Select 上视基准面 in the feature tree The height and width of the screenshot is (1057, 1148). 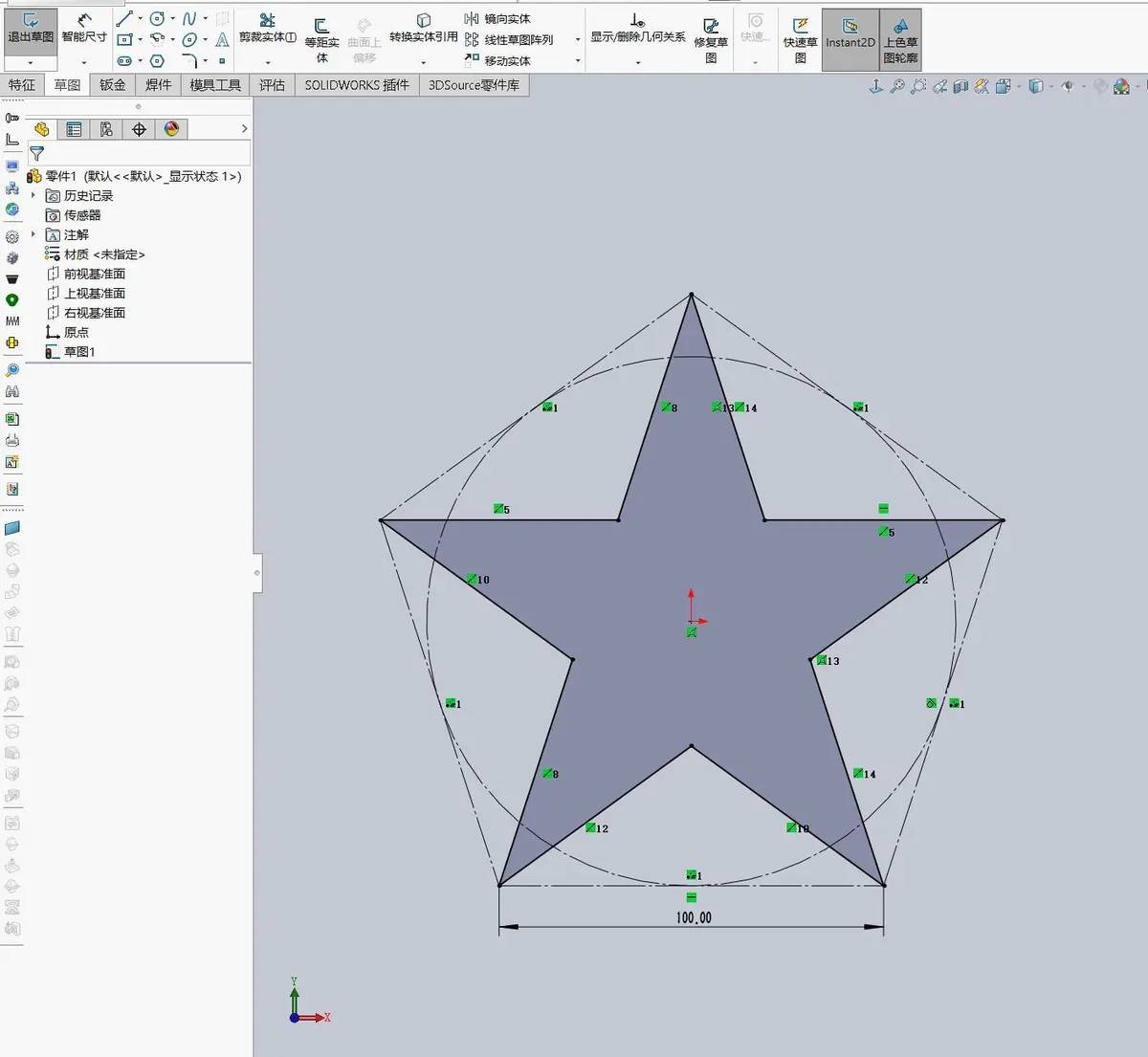[86, 294]
